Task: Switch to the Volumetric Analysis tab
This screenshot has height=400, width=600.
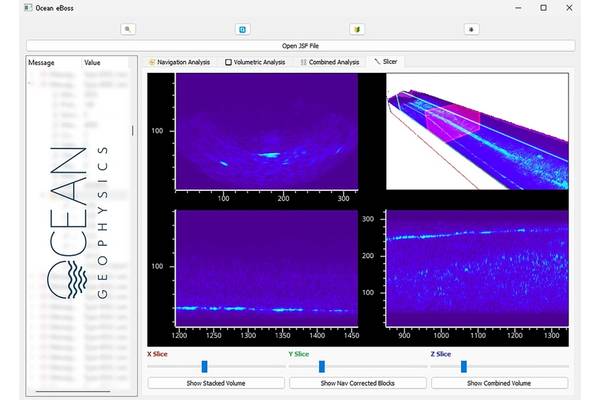Action: coord(255,62)
